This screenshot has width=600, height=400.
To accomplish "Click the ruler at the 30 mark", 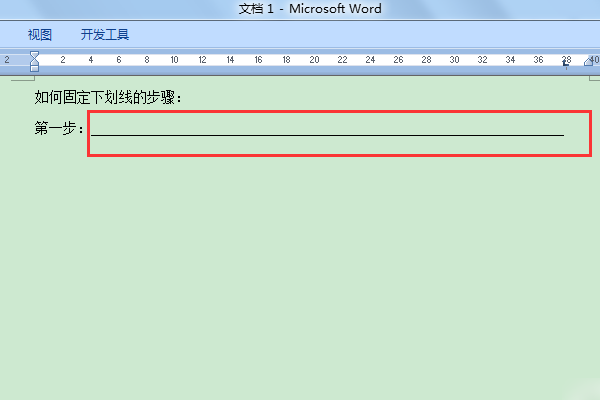I will (x=454, y=60).
